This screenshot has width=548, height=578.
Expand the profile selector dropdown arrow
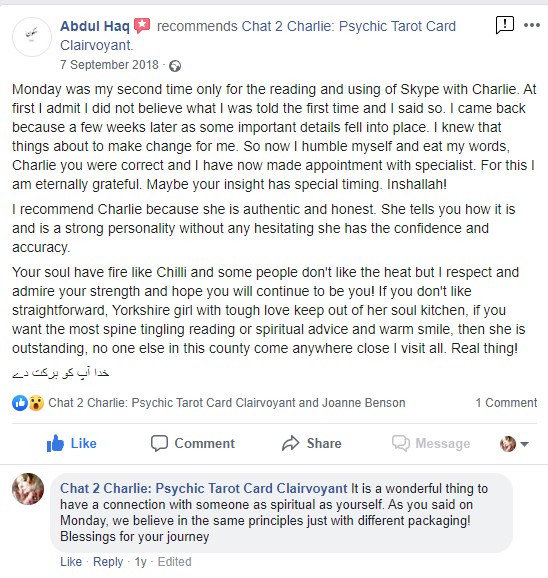pos(524,444)
